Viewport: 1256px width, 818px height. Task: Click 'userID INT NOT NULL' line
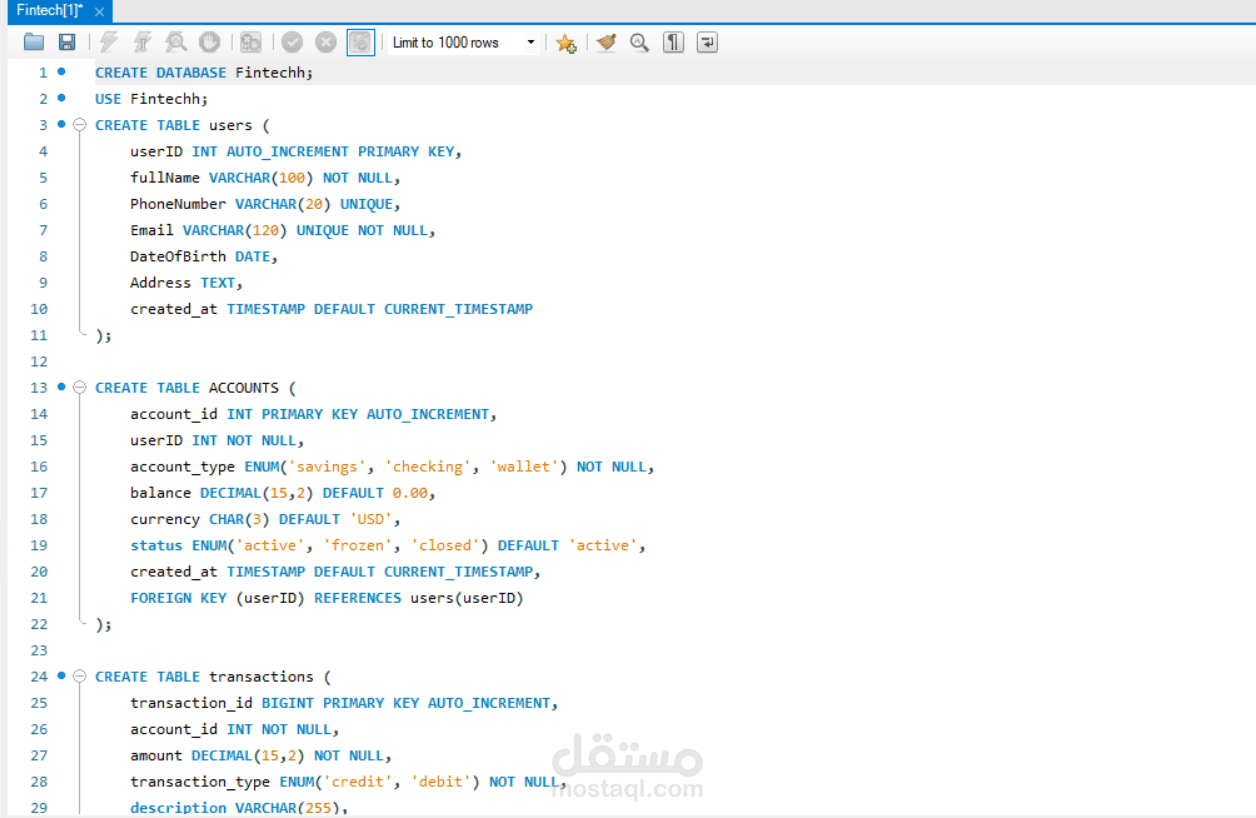pos(217,440)
